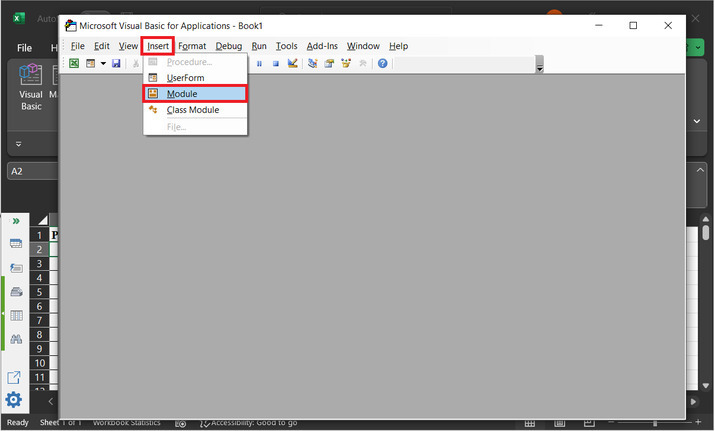The width and height of the screenshot is (715, 431).
Task: Click the sheet tab scroll left arrow
Action: pyautogui.click(x=51, y=401)
